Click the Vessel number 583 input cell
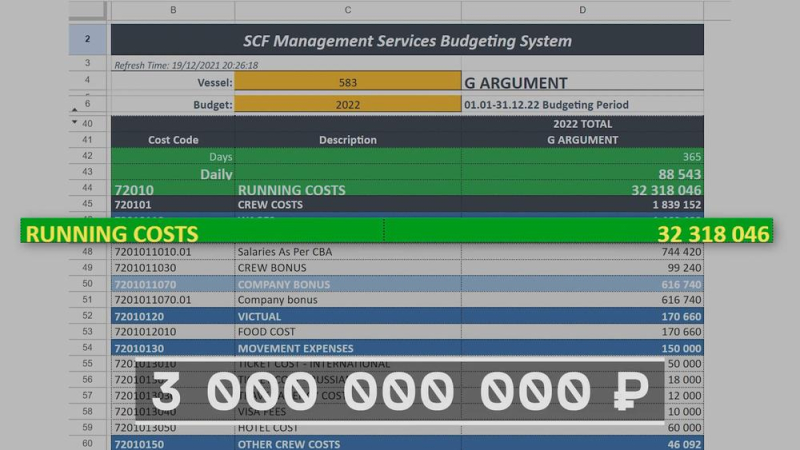 (x=348, y=82)
